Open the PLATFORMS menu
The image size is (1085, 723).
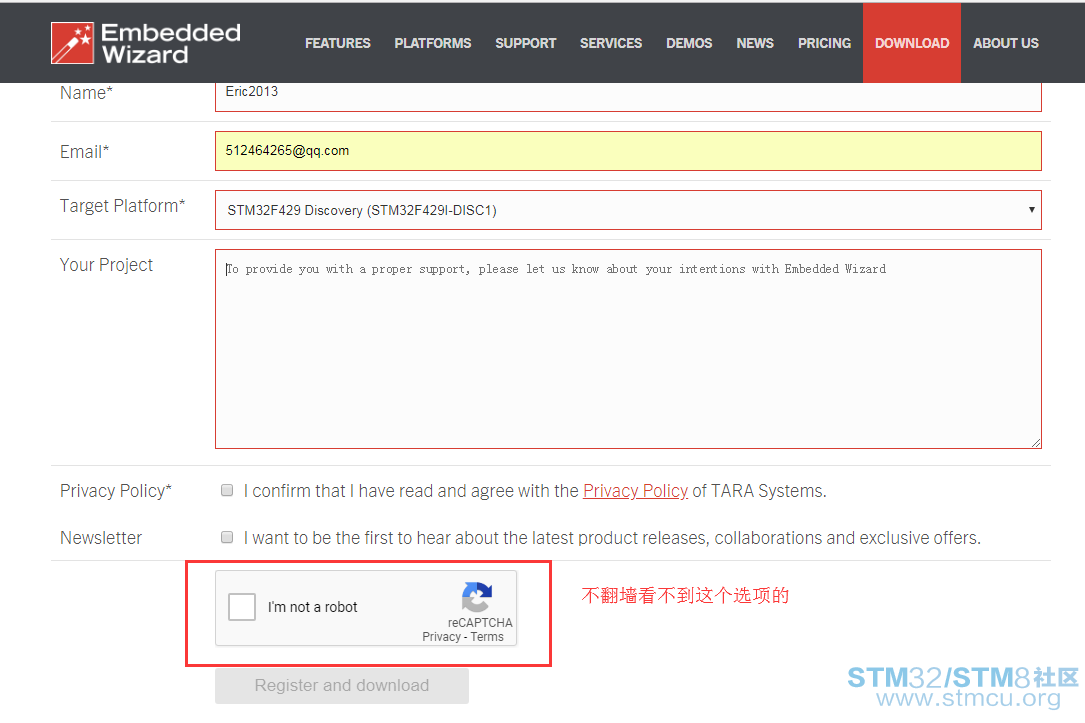tap(432, 43)
